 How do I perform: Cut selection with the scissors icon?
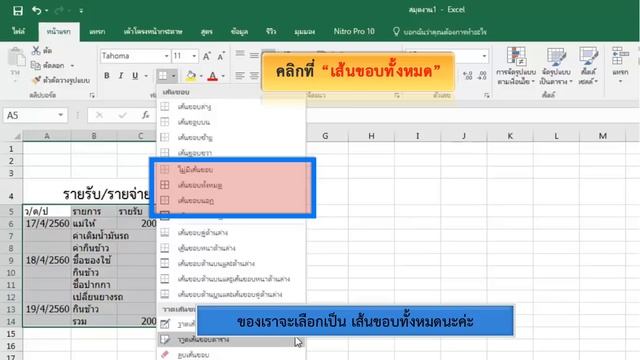[x=42, y=51]
